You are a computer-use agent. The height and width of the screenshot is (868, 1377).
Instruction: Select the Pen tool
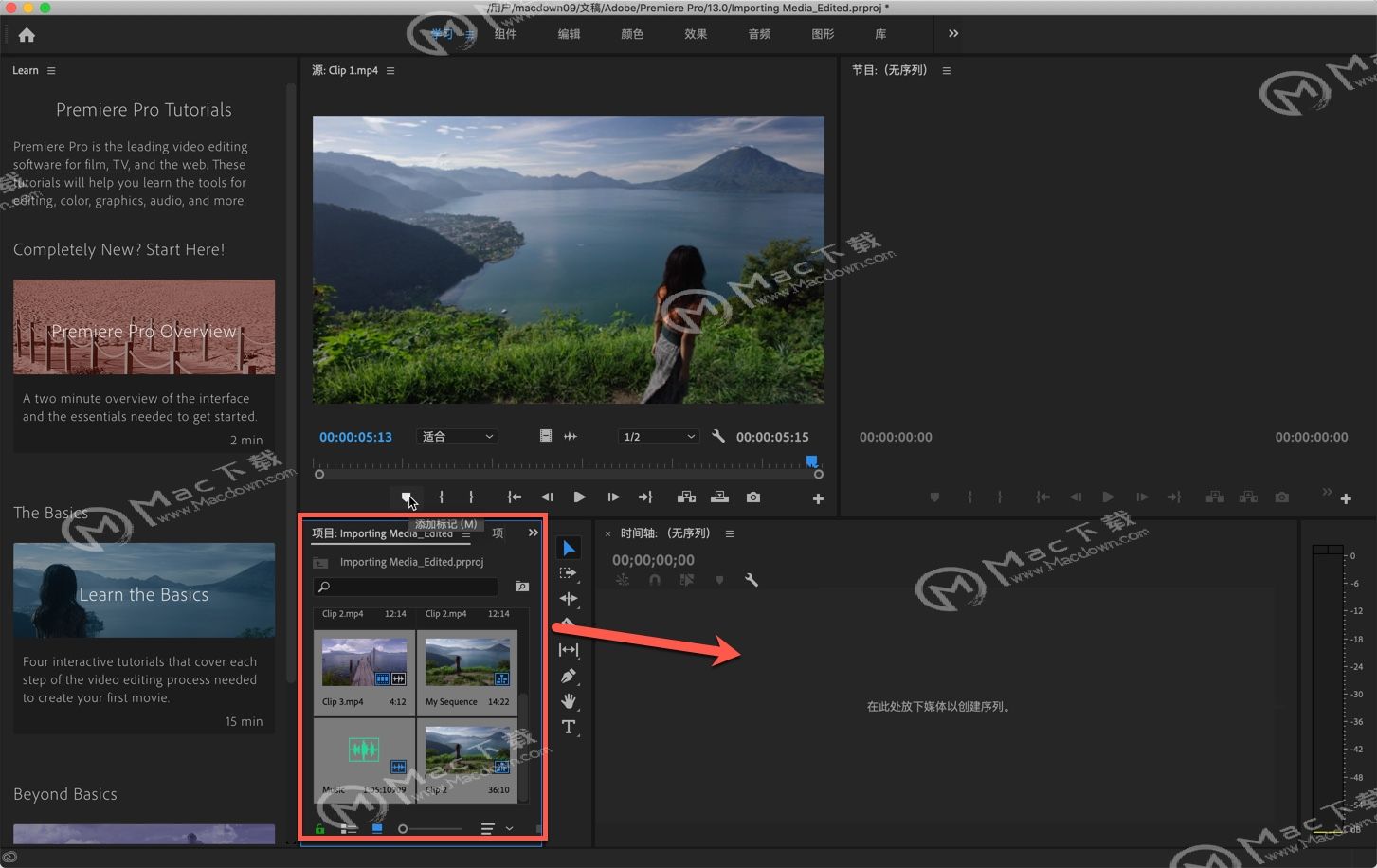click(x=569, y=676)
